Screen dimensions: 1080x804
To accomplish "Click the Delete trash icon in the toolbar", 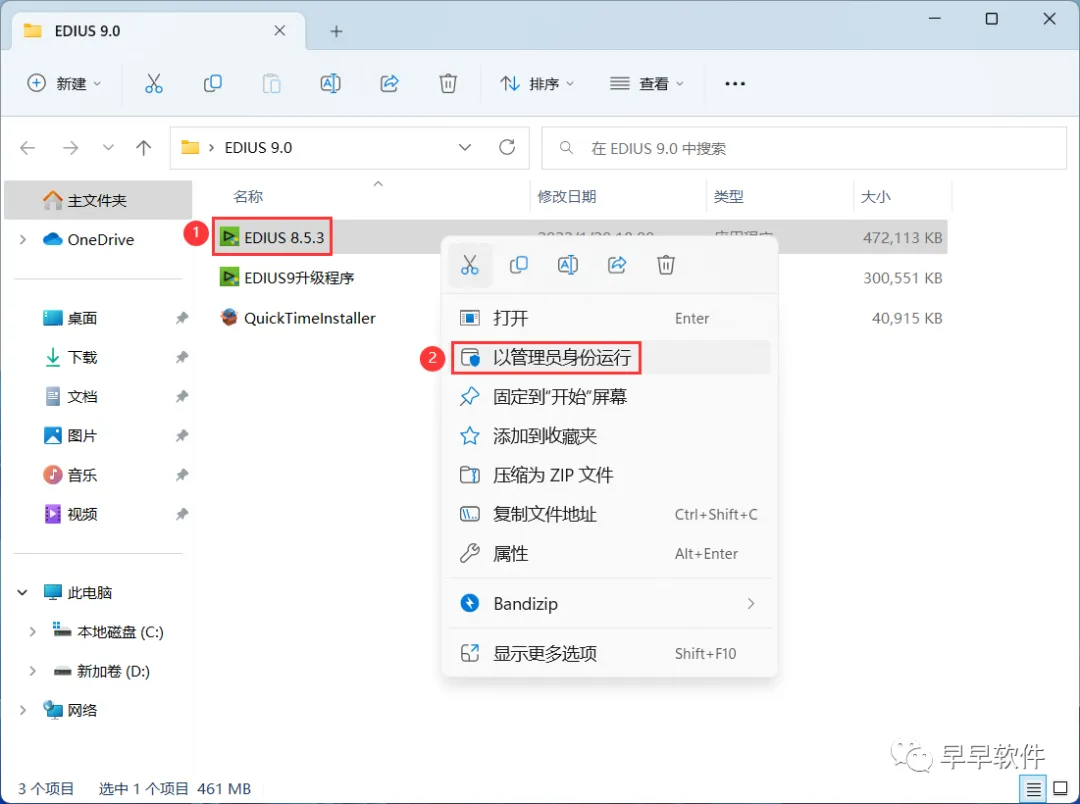I will click(448, 83).
